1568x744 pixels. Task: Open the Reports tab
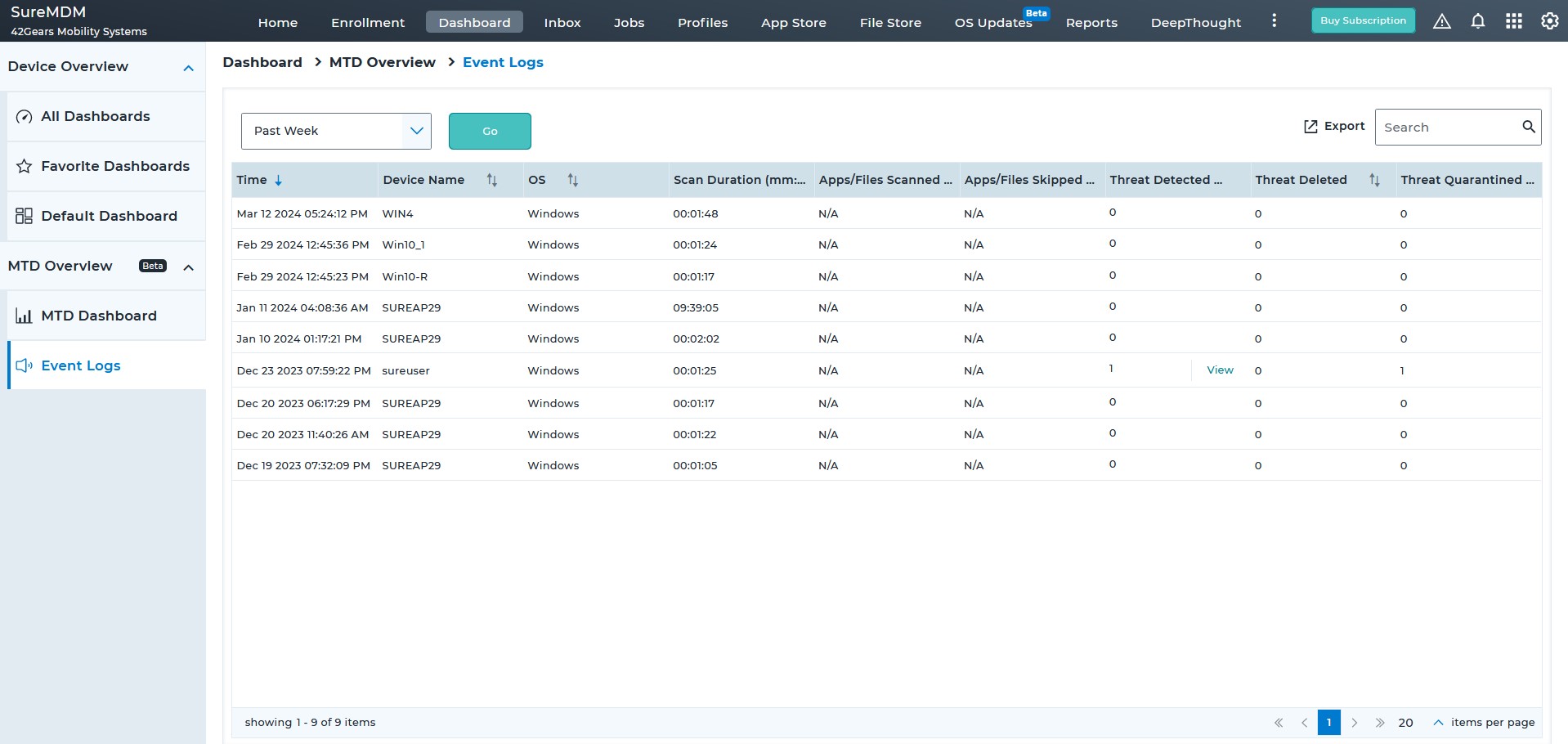click(x=1091, y=22)
